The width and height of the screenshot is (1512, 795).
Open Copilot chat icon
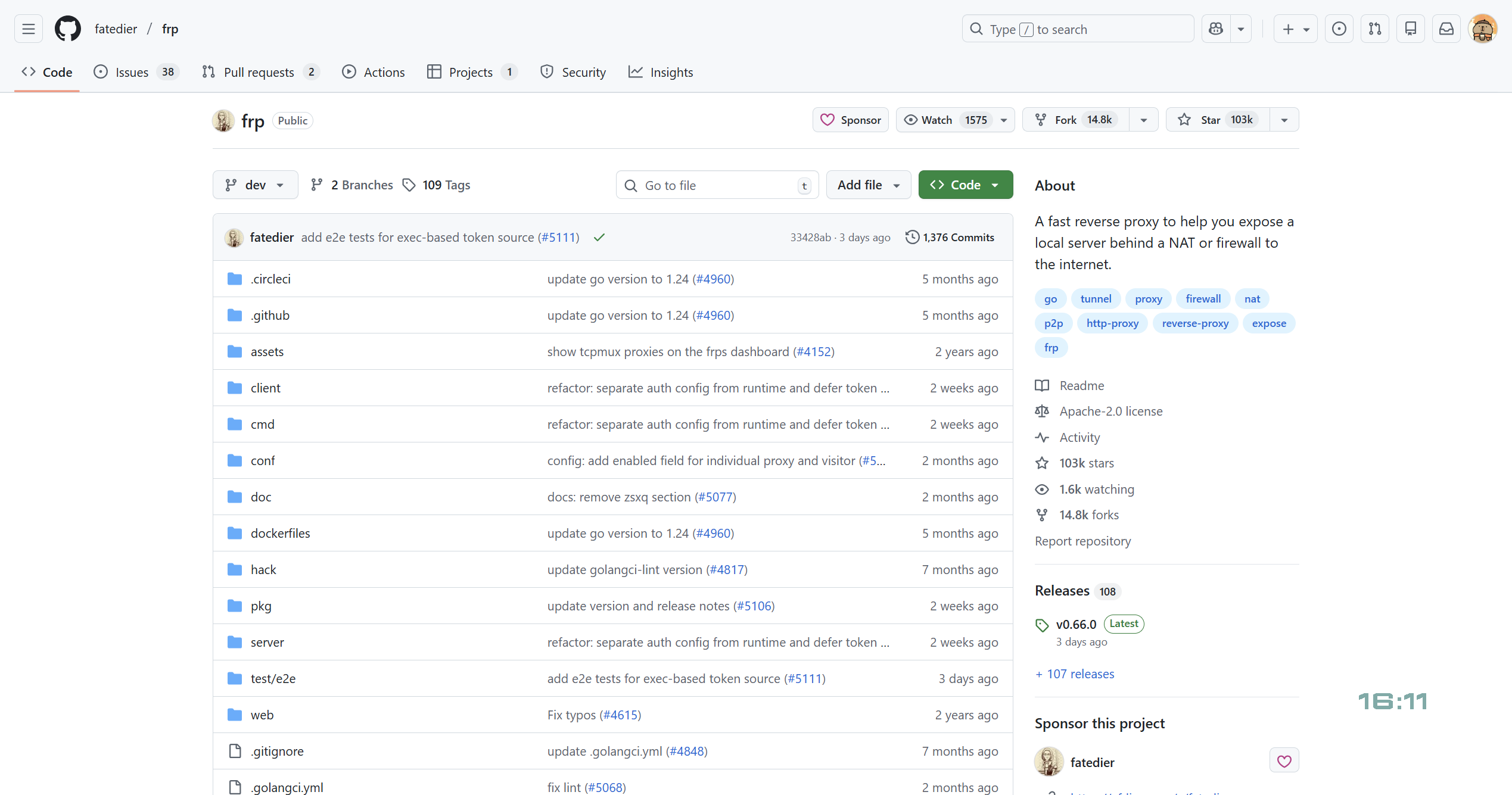pos(1216,29)
